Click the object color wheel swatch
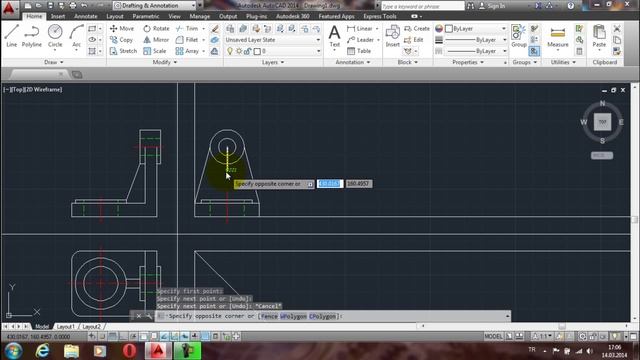Screen dimensions: 640x360 click(439, 29)
